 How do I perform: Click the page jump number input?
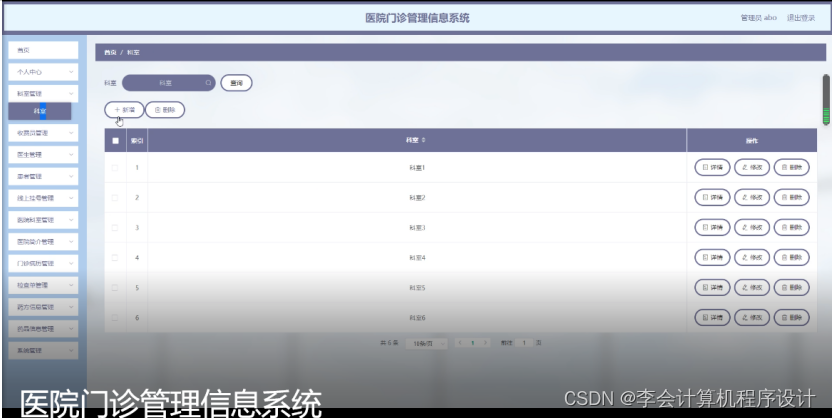pyautogui.click(x=524, y=343)
